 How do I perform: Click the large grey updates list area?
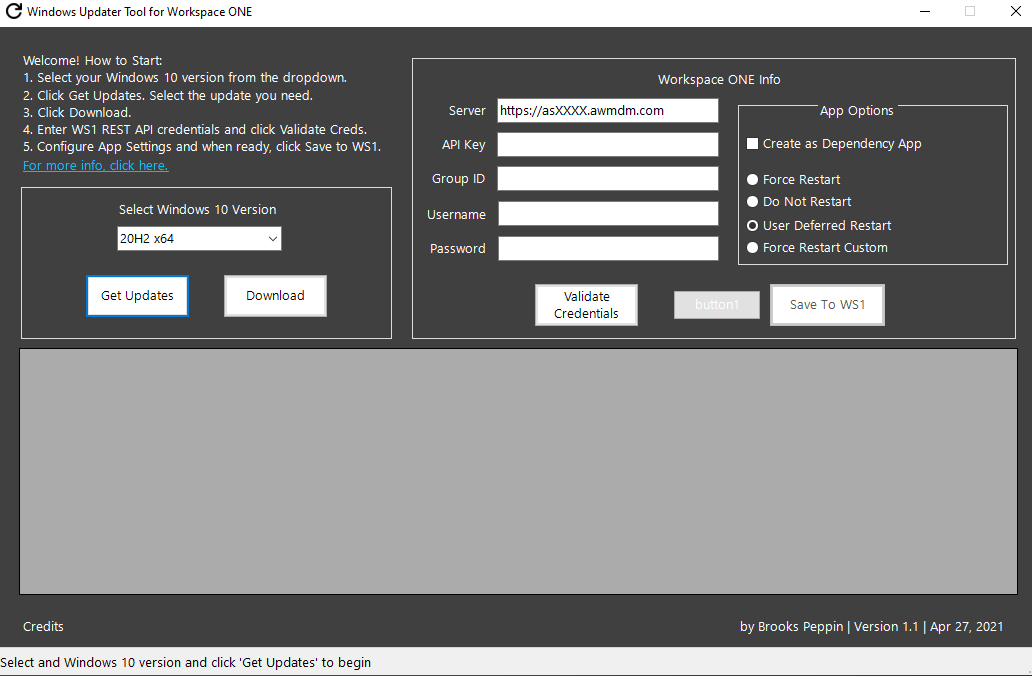[519, 471]
